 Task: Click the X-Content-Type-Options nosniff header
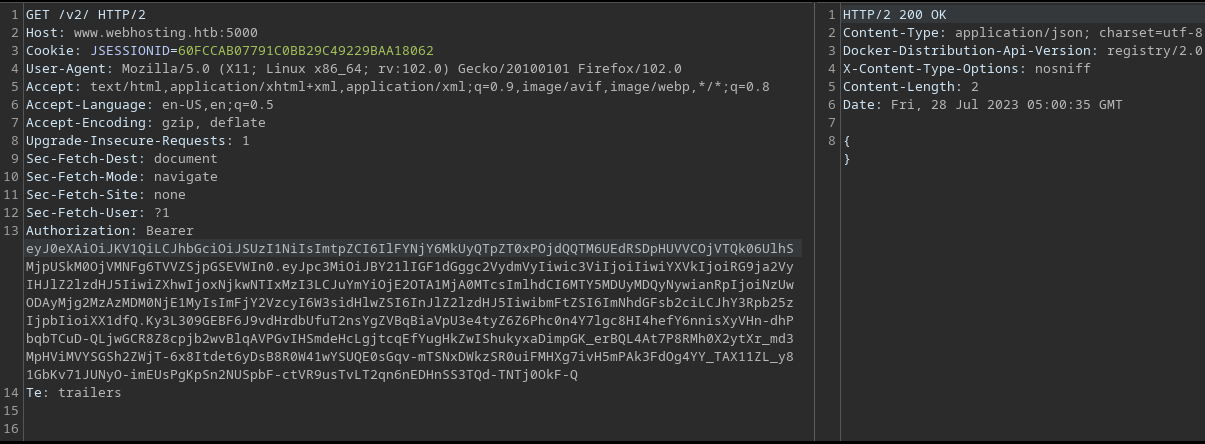click(966, 68)
